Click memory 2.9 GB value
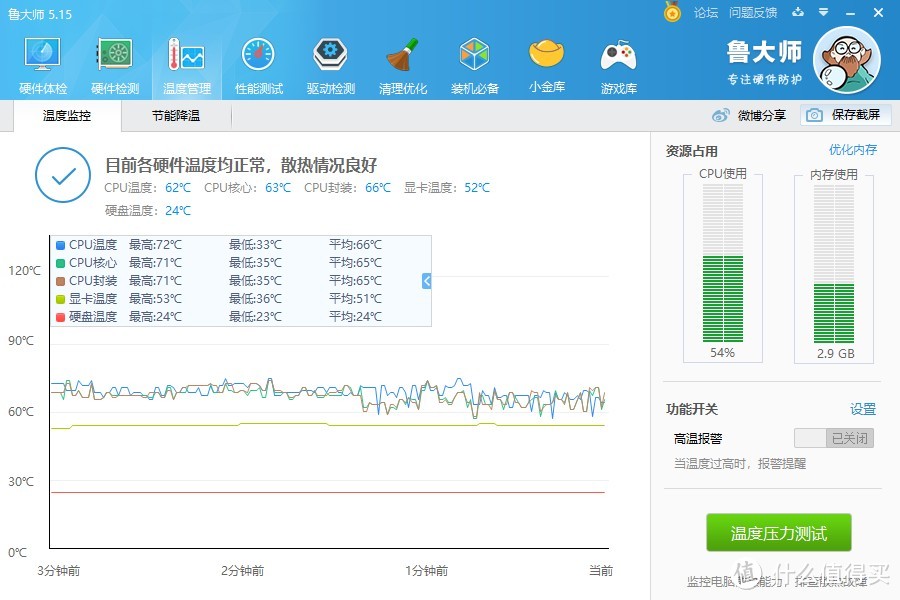The height and width of the screenshot is (600, 900). [836, 354]
